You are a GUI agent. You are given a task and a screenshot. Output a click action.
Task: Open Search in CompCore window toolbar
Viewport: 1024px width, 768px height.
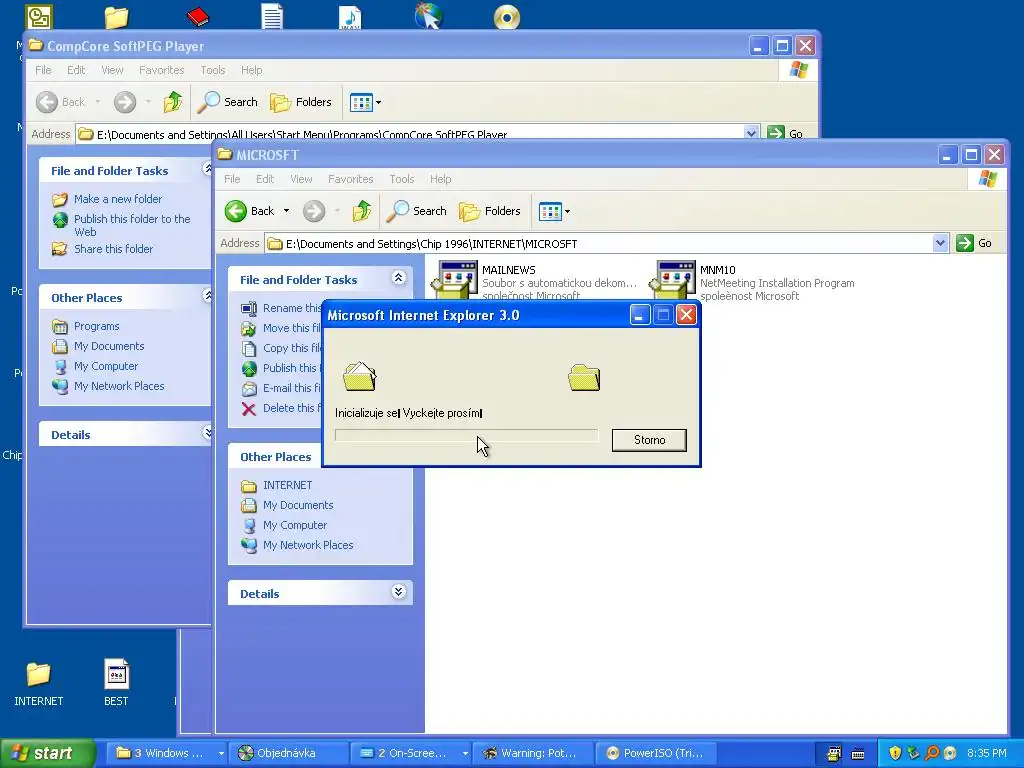coord(228,102)
